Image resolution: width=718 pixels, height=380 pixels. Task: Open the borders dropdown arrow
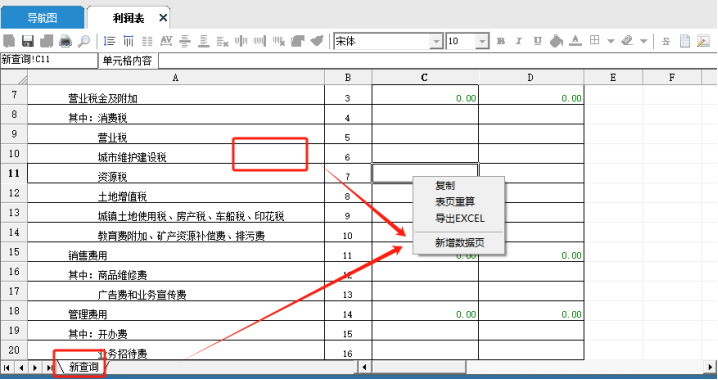point(610,41)
